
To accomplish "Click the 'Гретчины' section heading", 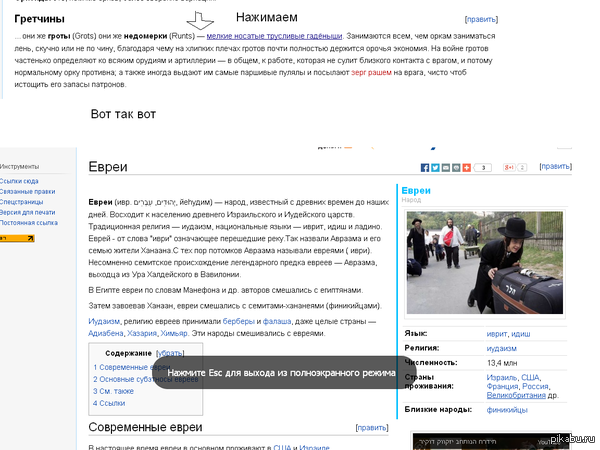I will click(x=39, y=19).
